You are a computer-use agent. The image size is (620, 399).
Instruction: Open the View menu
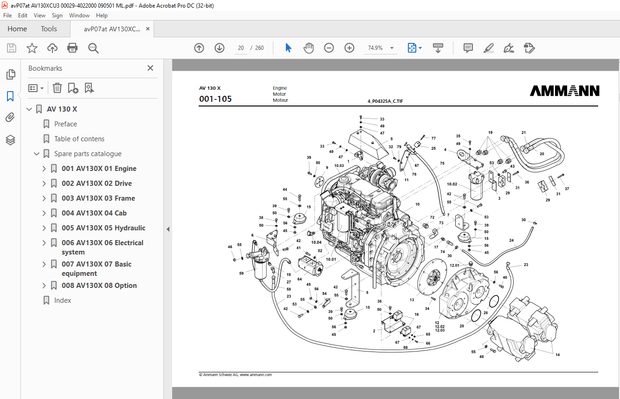point(40,15)
